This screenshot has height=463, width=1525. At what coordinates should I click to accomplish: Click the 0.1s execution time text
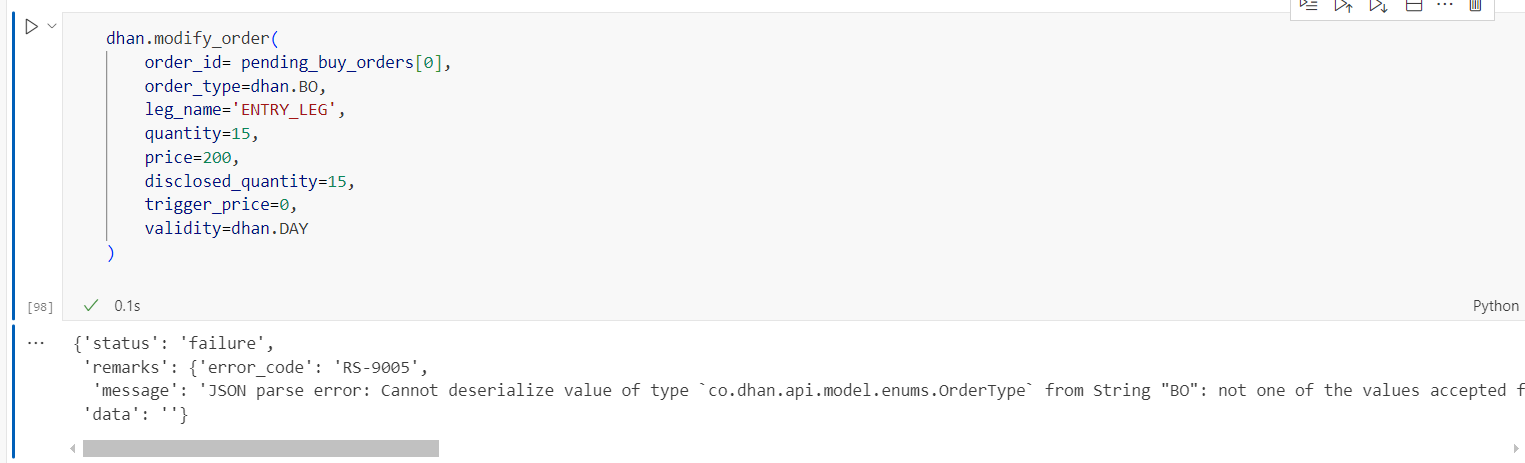pos(127,306)
